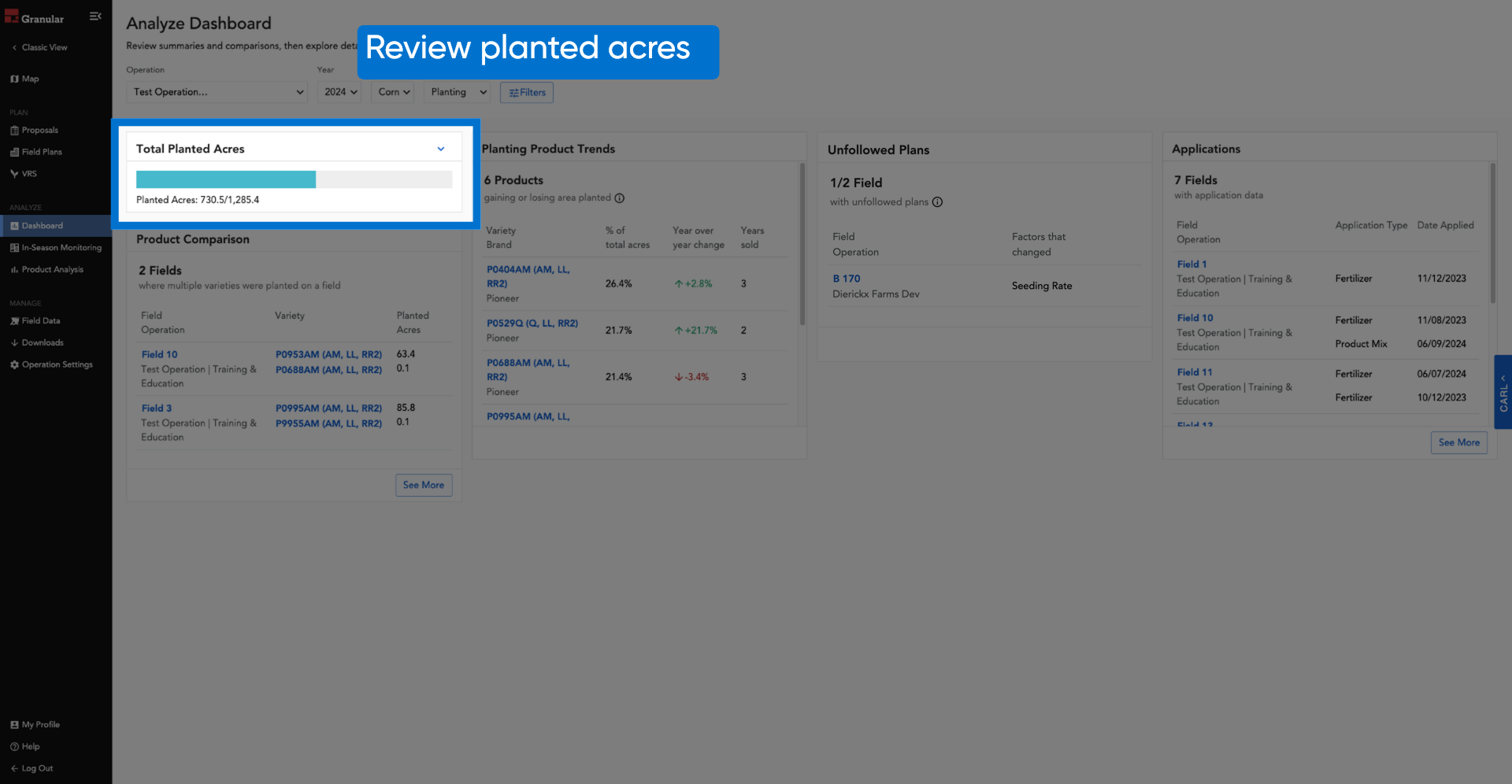Click info icon beside gaining or losing area
The width and height of the screenshot is (1512, 784).
click(x=620, y=198)
